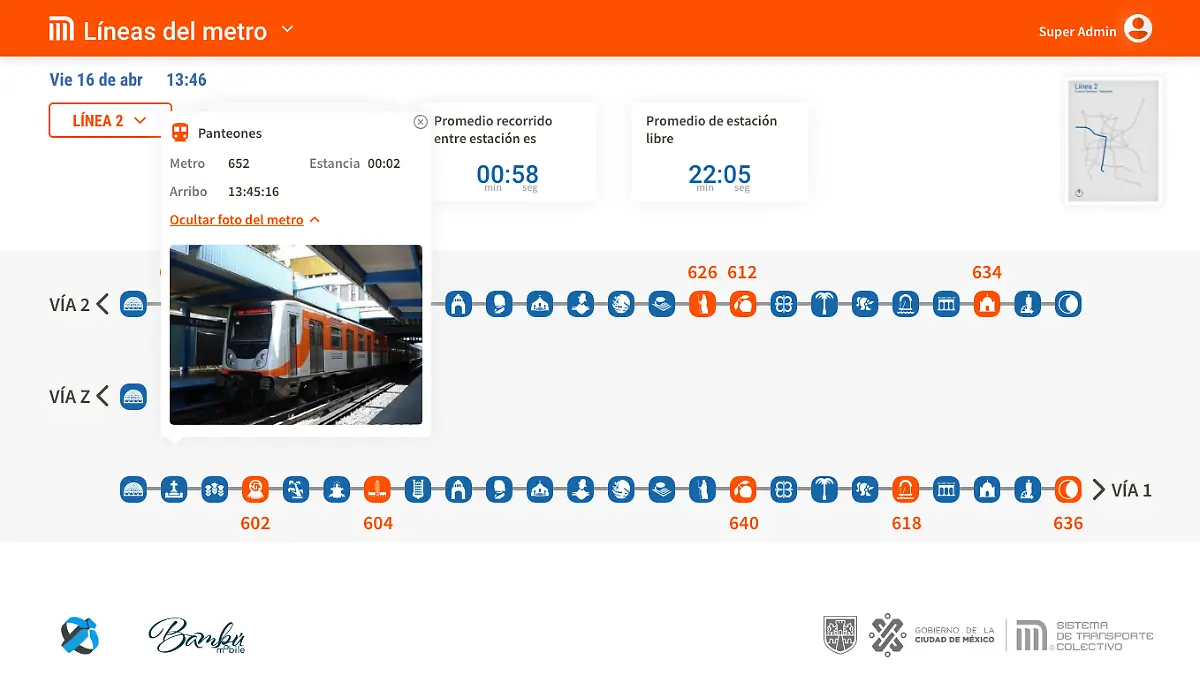Select the Chabacano apricot station icon labeled 640
The image size is (1200, 675).
(743, 490)
